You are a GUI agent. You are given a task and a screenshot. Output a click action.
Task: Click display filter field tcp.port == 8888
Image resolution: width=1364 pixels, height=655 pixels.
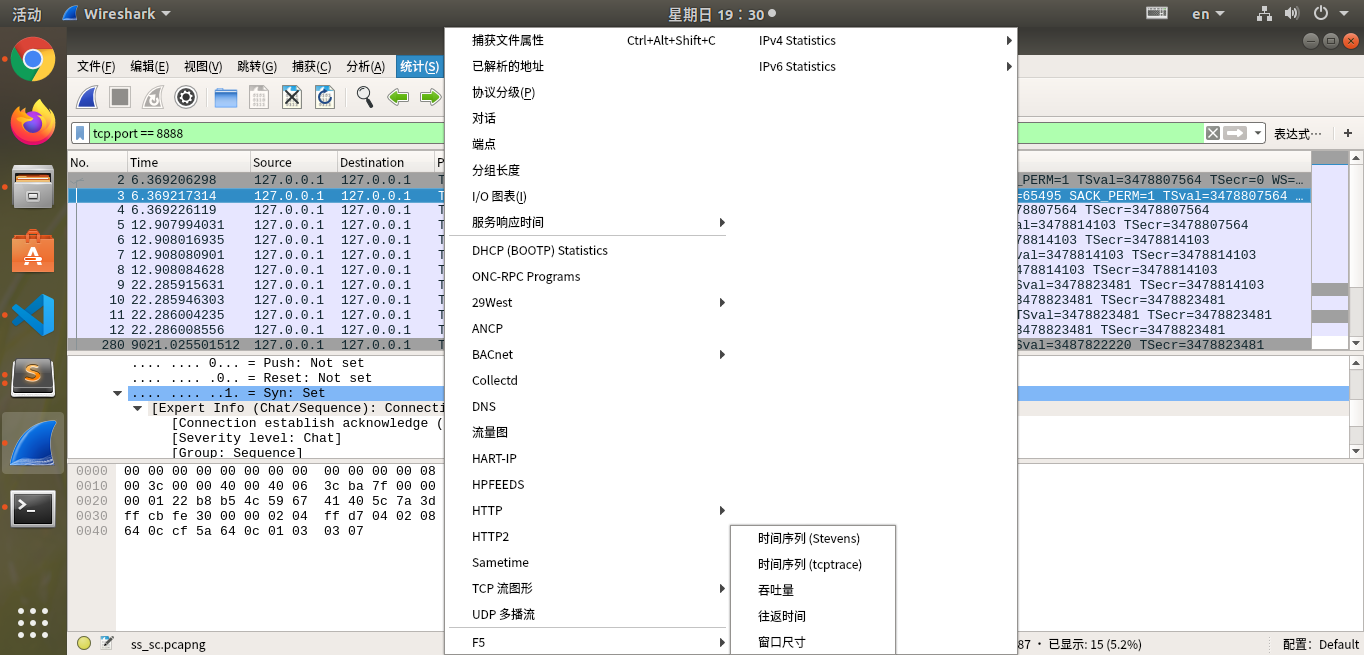[645, 133]
